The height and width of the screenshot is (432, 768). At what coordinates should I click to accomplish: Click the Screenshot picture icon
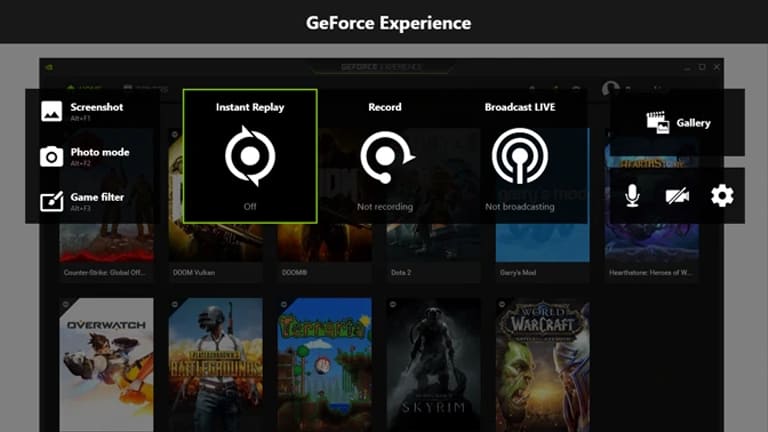[51, 111]
